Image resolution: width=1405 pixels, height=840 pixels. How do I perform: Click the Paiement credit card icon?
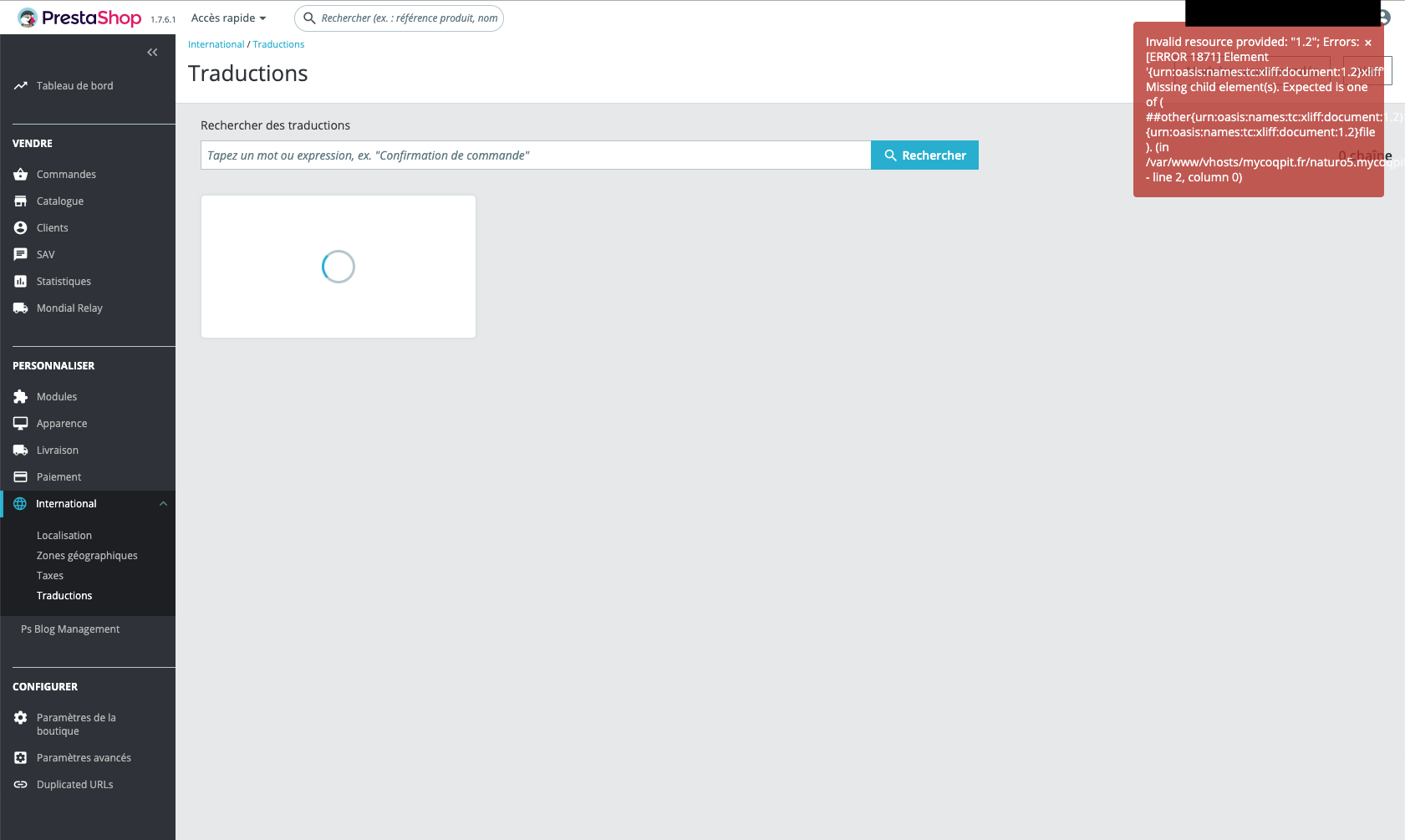click(x=21, y=476)
